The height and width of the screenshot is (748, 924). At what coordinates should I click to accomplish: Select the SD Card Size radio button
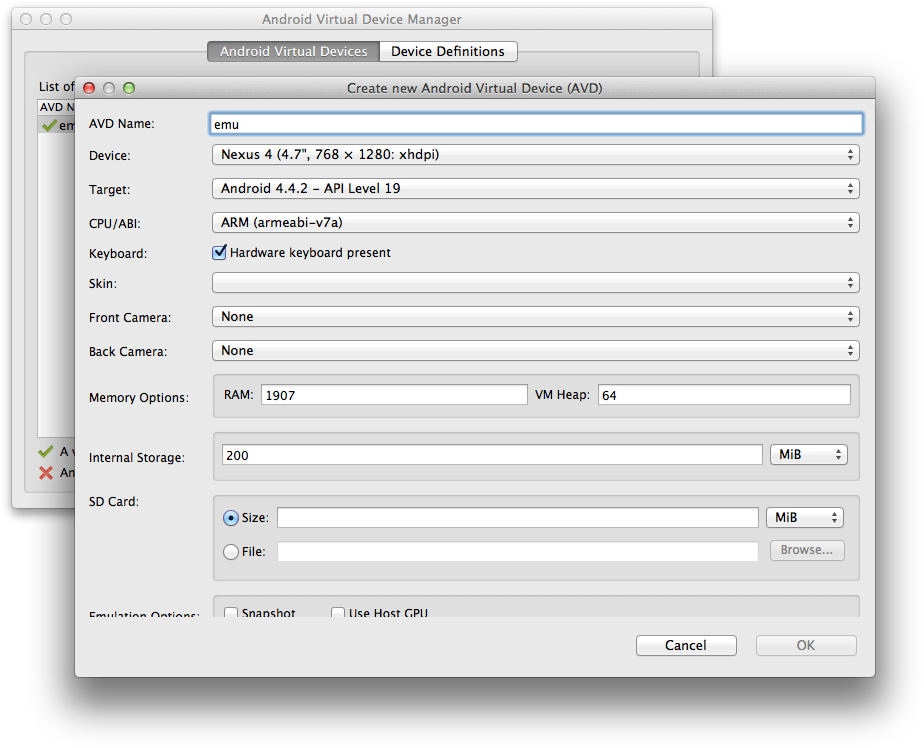click(x=231, y=518)
